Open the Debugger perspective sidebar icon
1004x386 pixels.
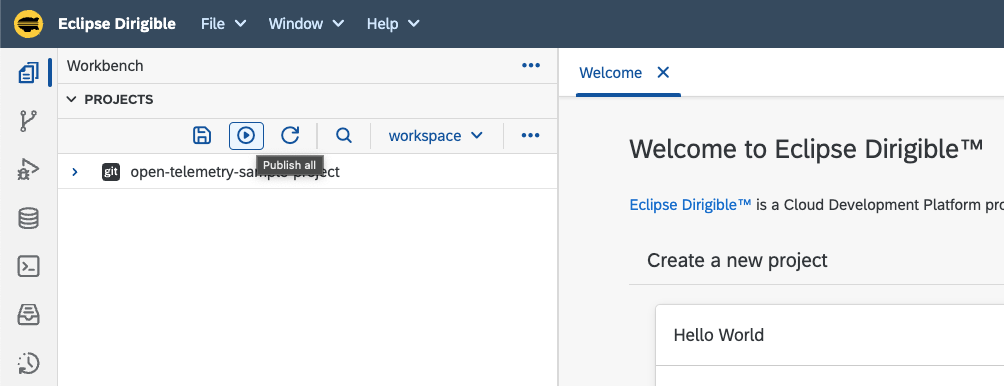point(28,170)
